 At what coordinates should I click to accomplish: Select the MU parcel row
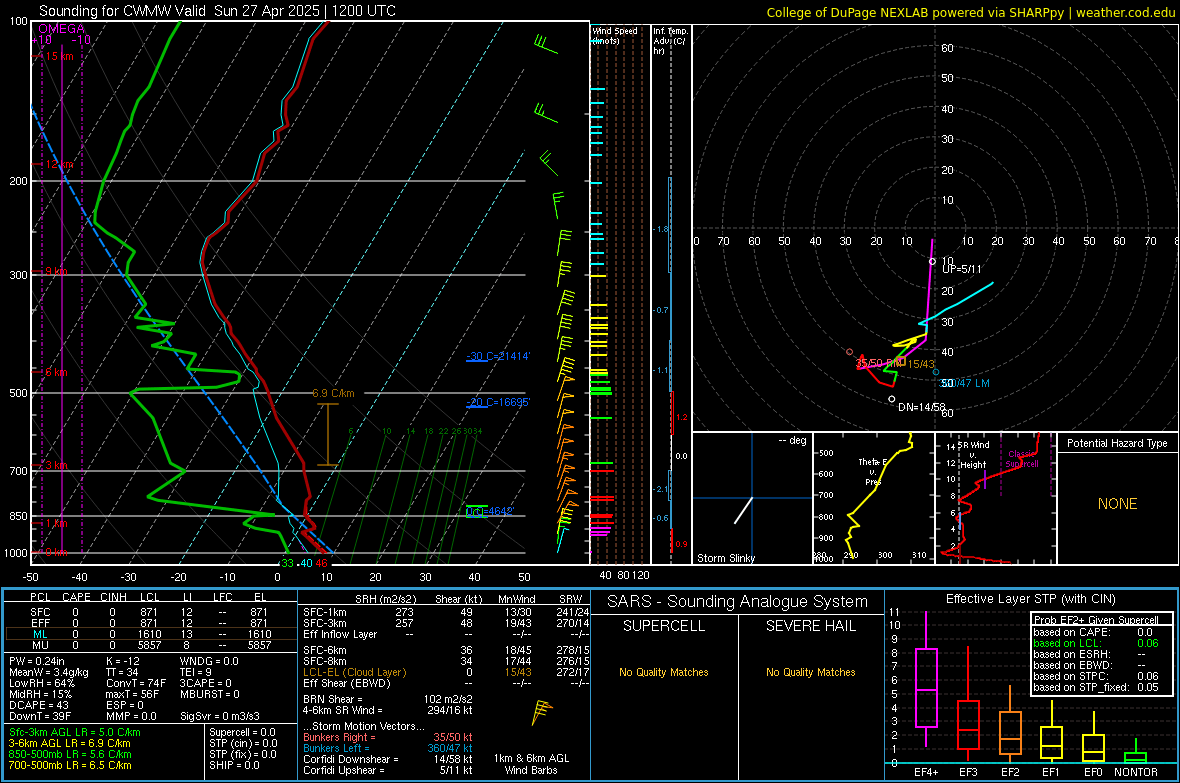[150, 645]
